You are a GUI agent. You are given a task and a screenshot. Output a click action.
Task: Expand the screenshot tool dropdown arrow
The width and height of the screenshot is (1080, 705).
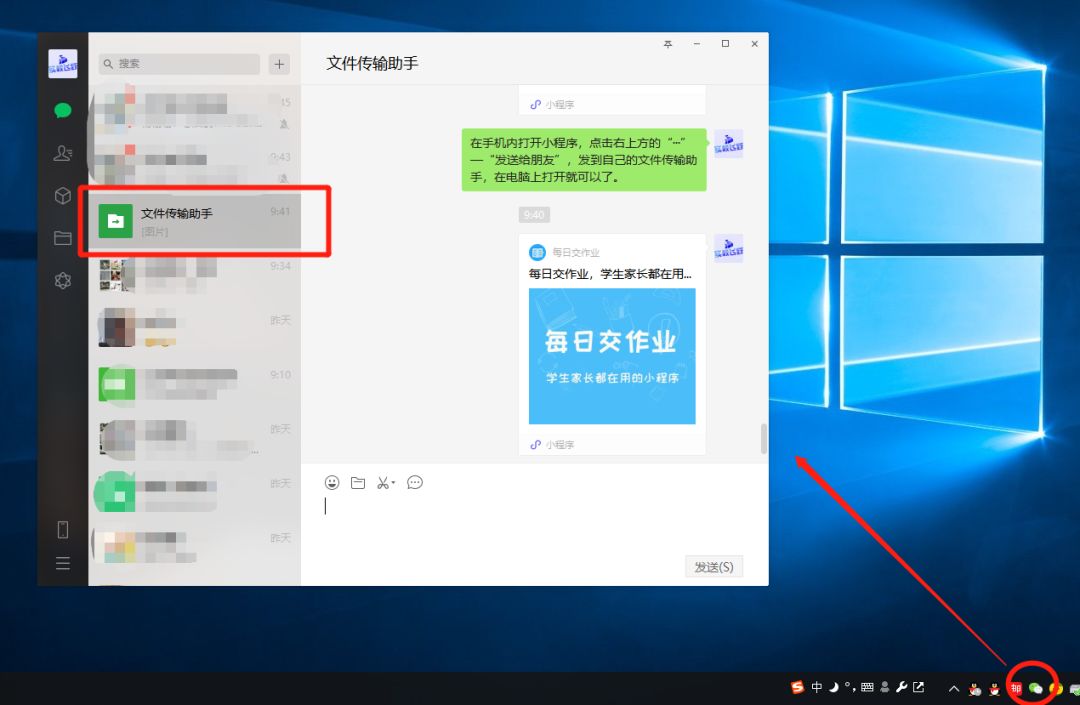pos(394,482)
